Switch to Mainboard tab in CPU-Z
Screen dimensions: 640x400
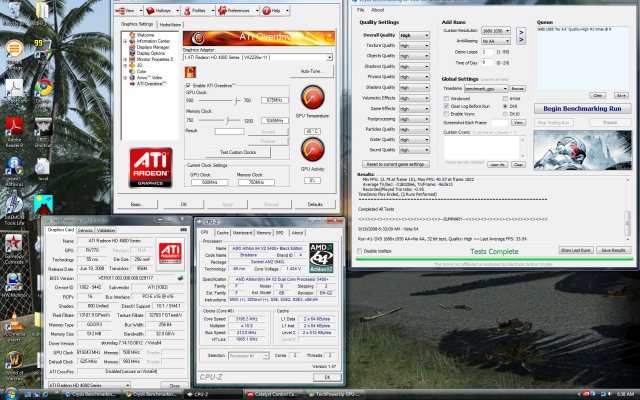pos(242,233)
